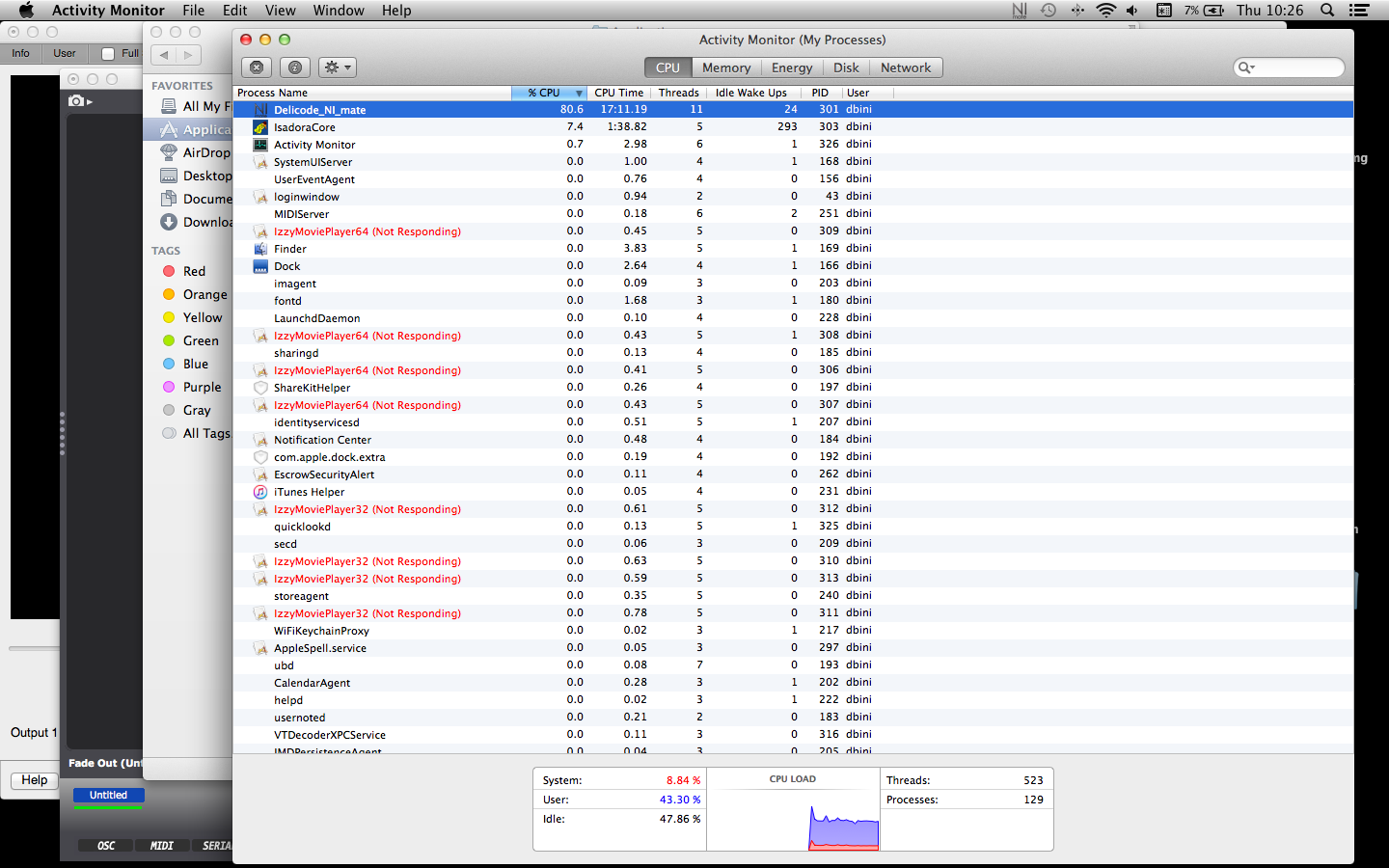Select the quicklookd process row
Image resolution: width=1389 pixels, height=868 pixels.
[x=793, y=527]
